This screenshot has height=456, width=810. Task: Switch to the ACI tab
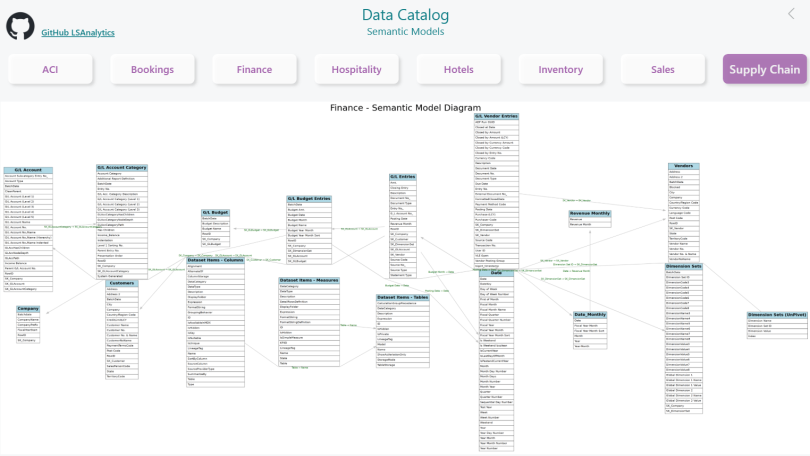pyautogui.click(x=50, y=70)
